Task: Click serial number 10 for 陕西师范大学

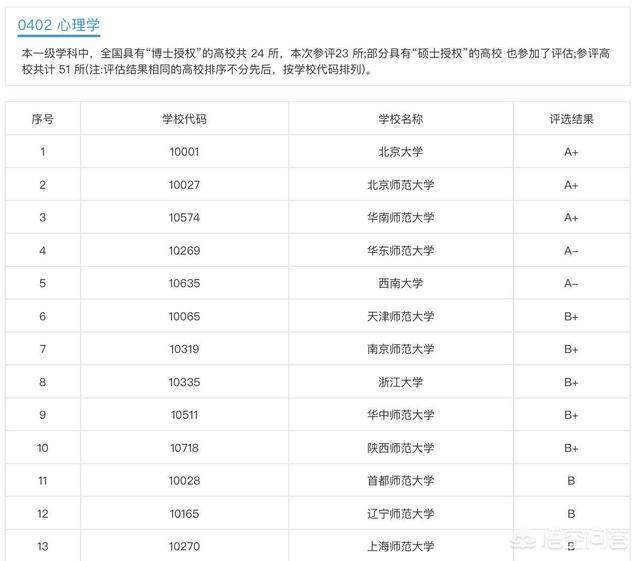Action: (x=42, y=448)
